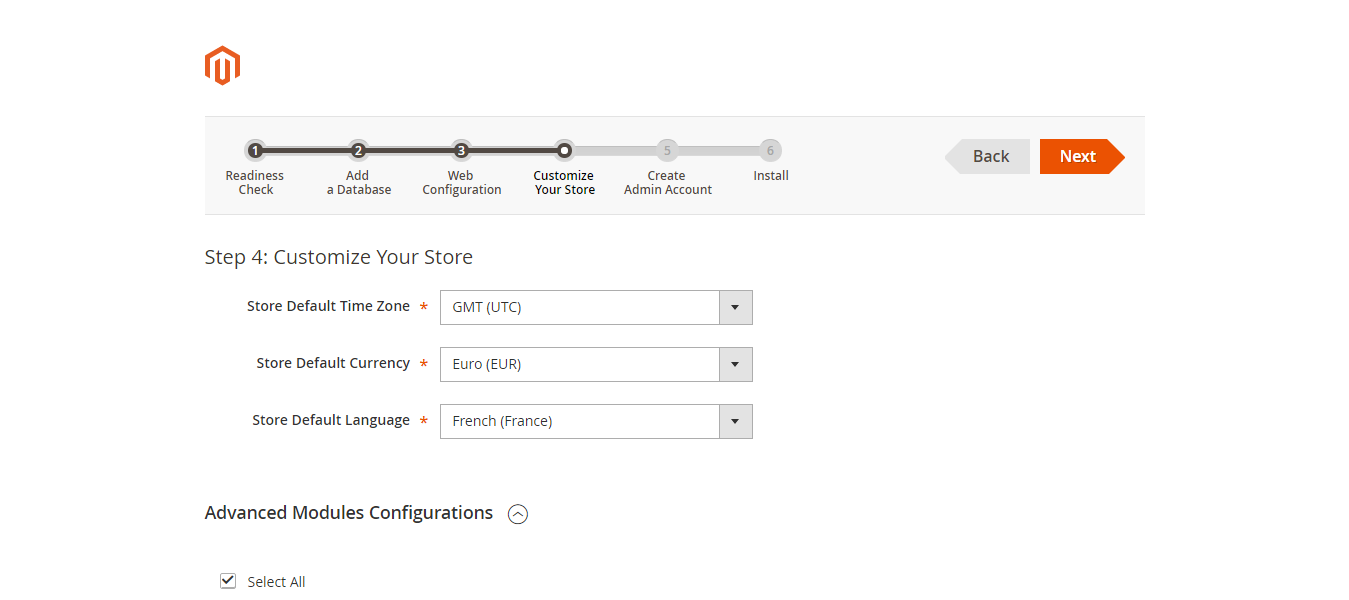Screen dimensions: 1349x600
Task: Open the Store Default Language dropdown
Action: point(736,421)
